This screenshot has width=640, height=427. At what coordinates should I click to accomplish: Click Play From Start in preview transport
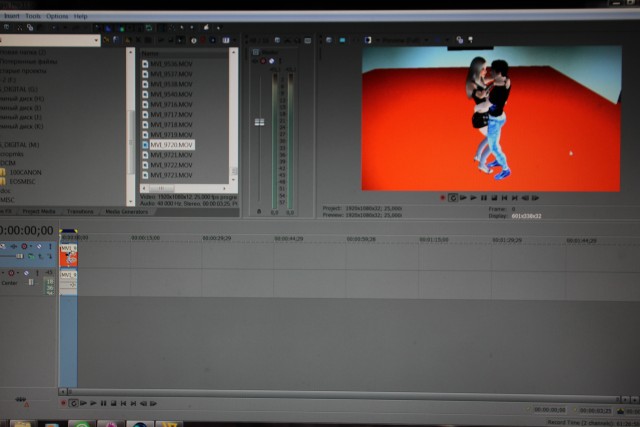[x=463, y=198]
